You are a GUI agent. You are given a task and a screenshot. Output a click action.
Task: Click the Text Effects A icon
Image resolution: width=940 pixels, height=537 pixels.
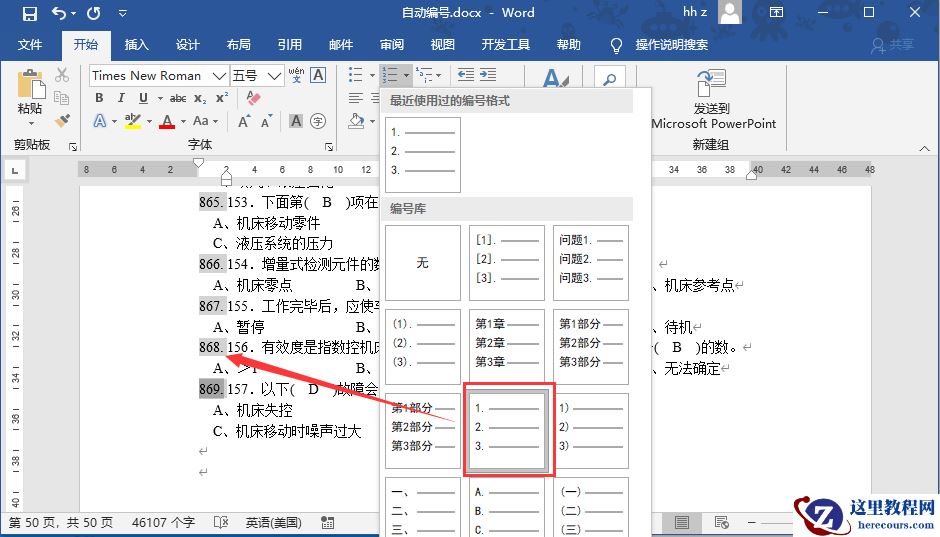(x=100, y=121)
